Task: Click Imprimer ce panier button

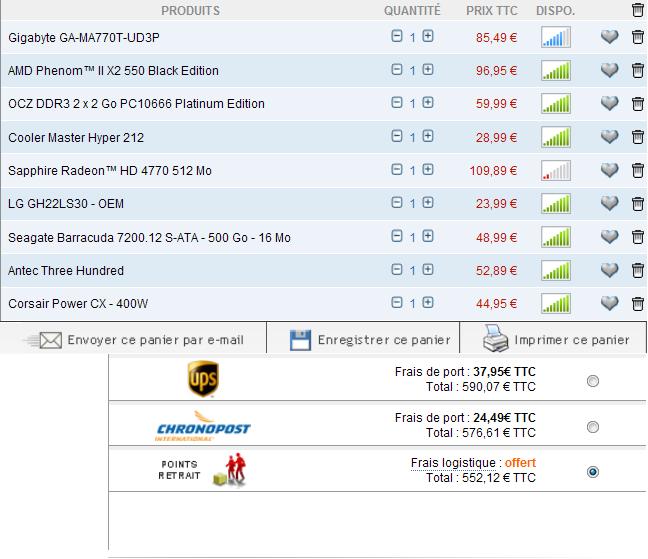Action: tap(556, 339)
